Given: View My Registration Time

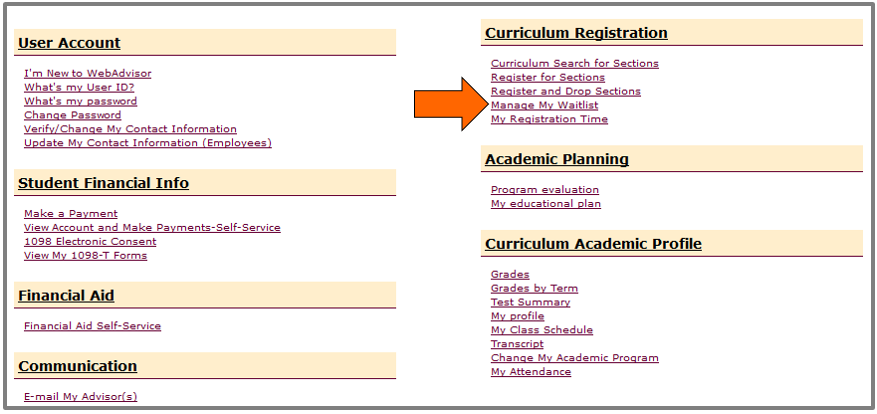Looking at the screenshot, I should click(549, 119).
